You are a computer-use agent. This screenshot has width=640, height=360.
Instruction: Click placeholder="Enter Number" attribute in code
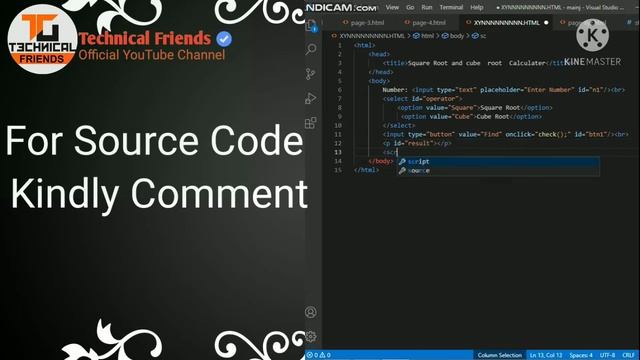click(527, 90)
